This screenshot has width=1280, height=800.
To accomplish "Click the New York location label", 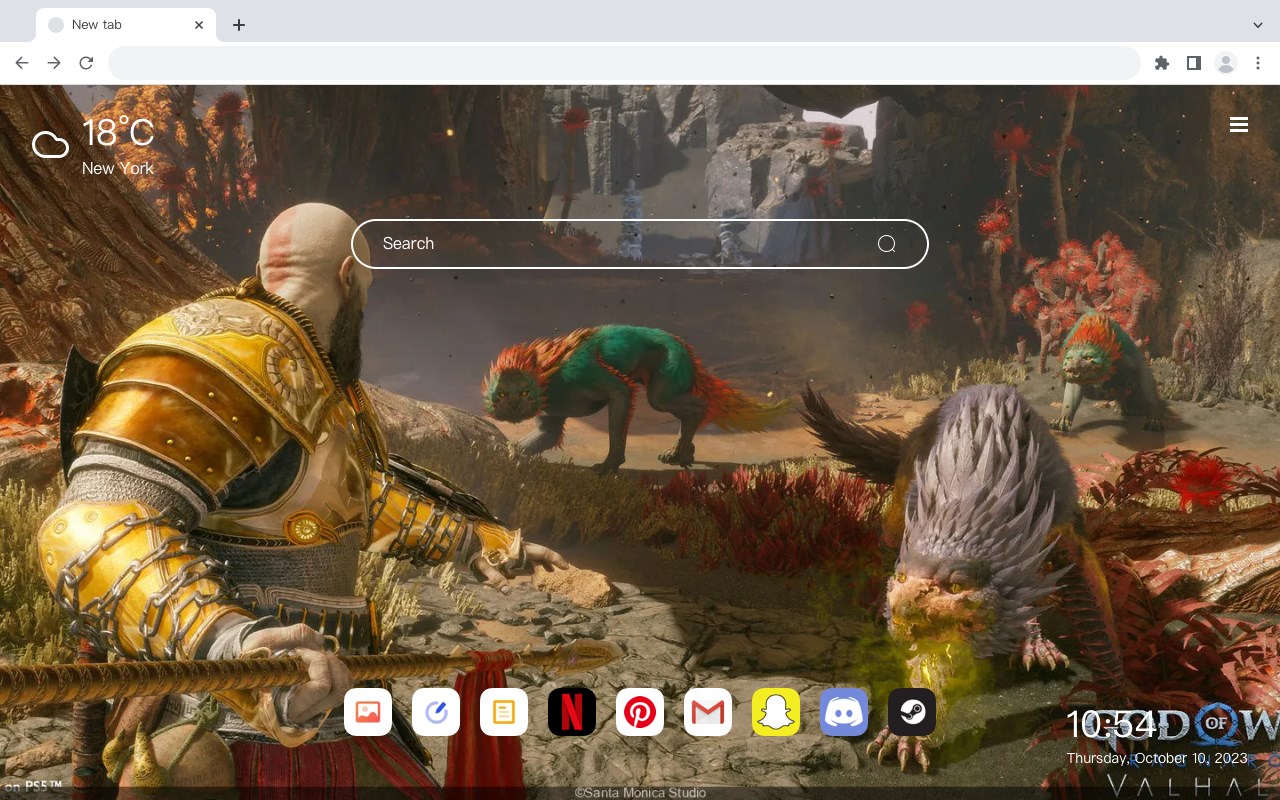I will (x=118, y=168).
